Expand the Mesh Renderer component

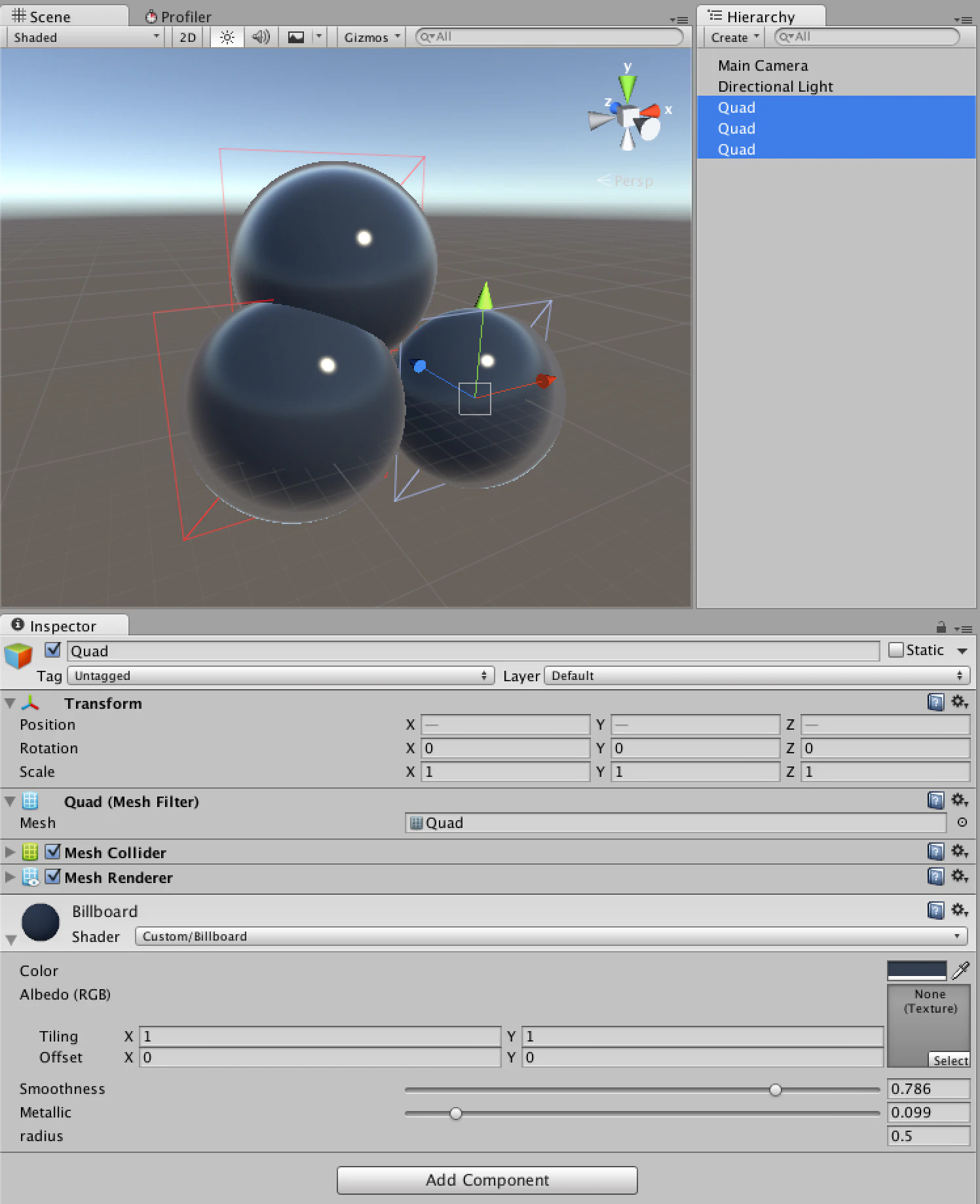click(10, 876)
